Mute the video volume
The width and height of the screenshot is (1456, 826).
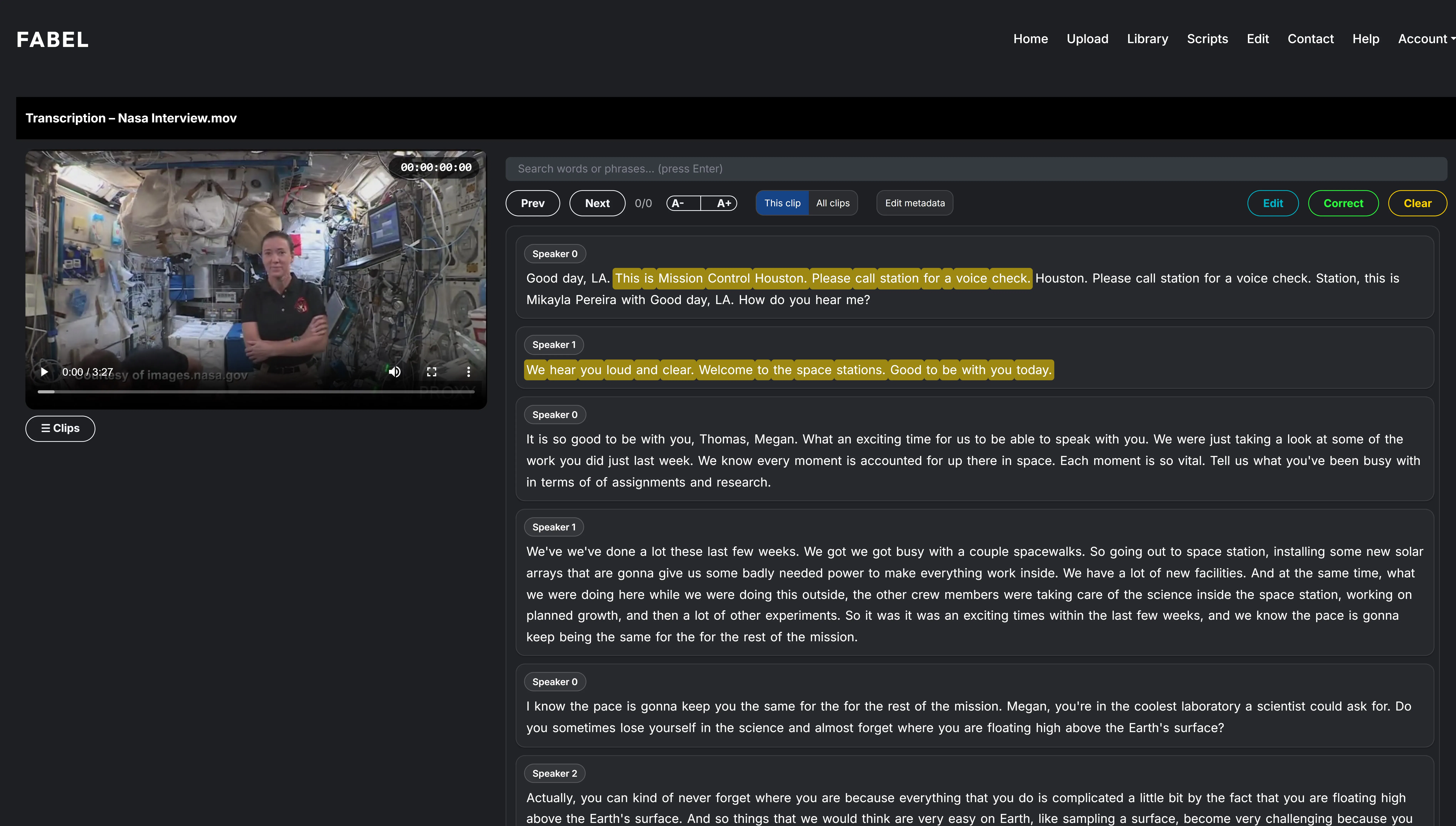pos(395,372)
